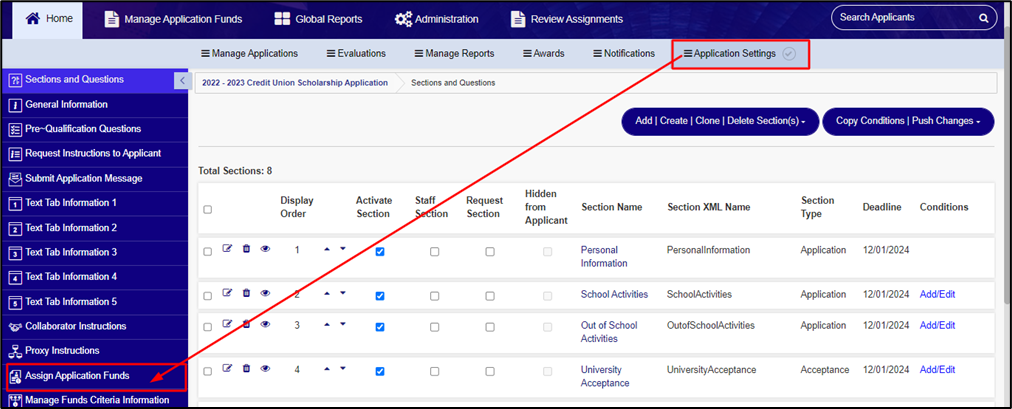
Task: Move Personal Information section down arrow
Action: click(x=343, y=248)
